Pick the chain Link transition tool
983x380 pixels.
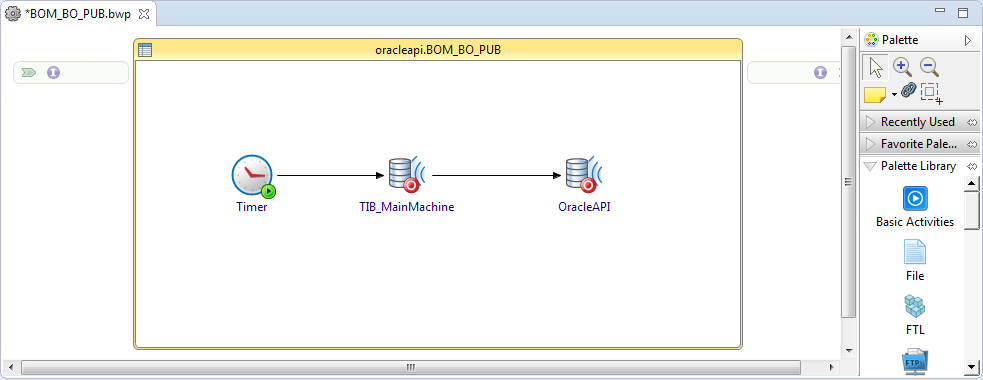(908, 91)
